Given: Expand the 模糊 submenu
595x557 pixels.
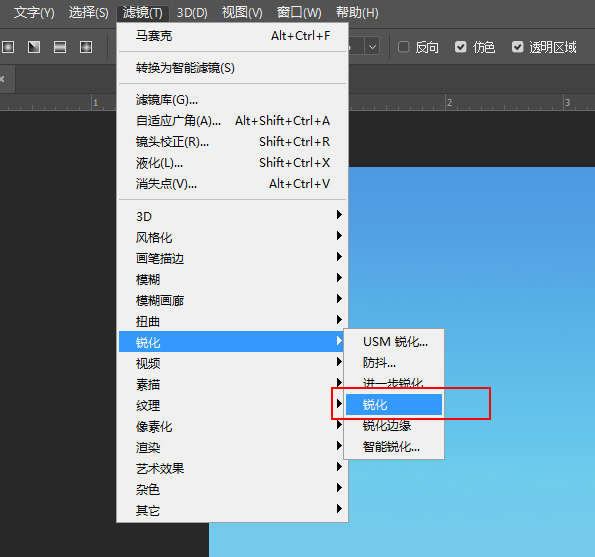Looking at the screenshot, I should point(233,280).
